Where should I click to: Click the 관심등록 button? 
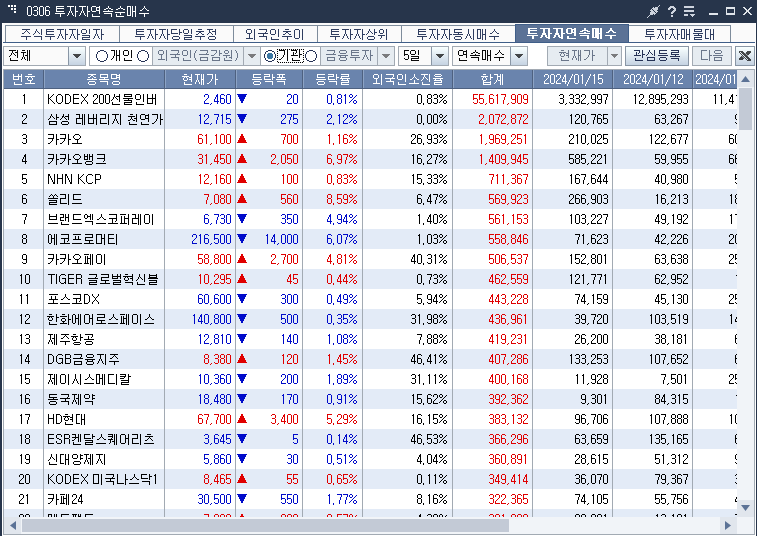click(x=657, y=56)
